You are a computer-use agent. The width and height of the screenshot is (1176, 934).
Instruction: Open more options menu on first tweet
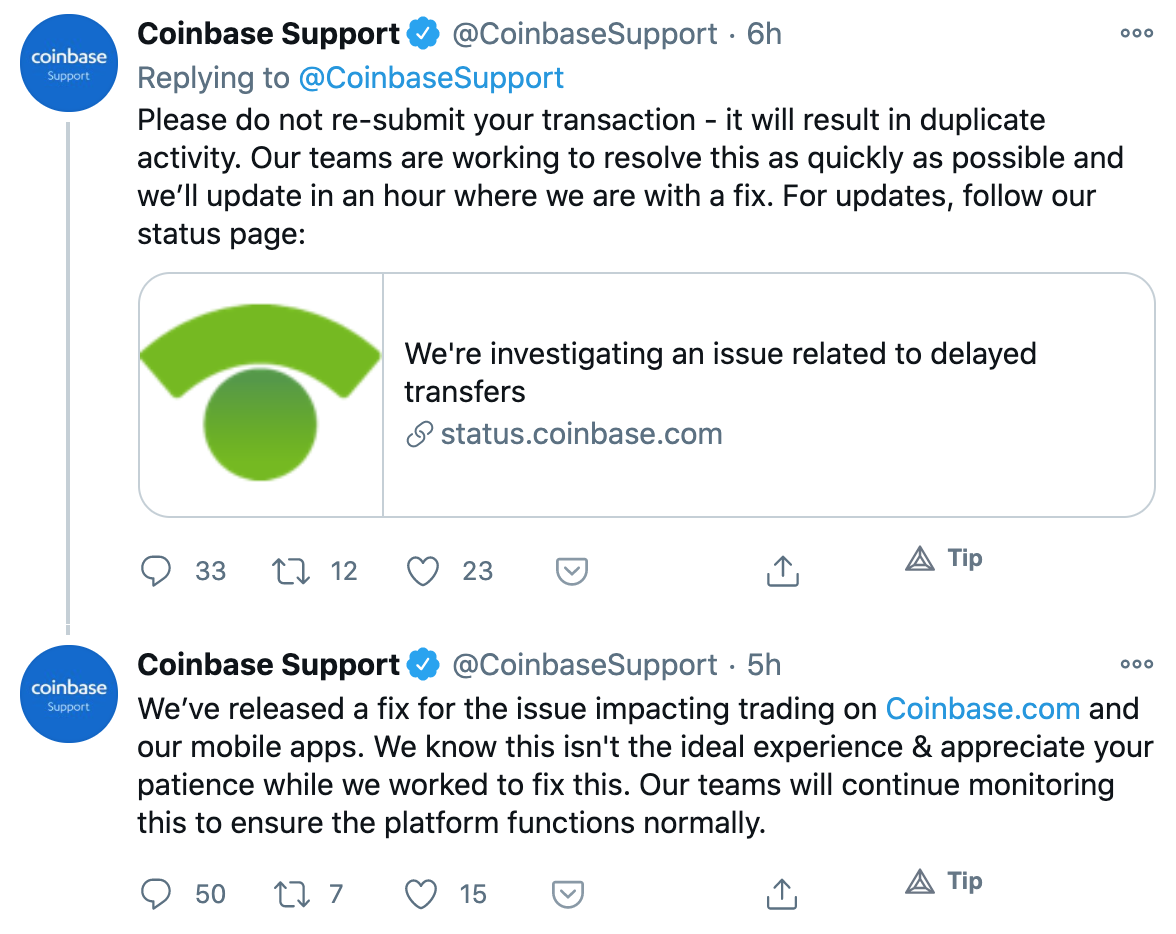tap(1136, 33)
